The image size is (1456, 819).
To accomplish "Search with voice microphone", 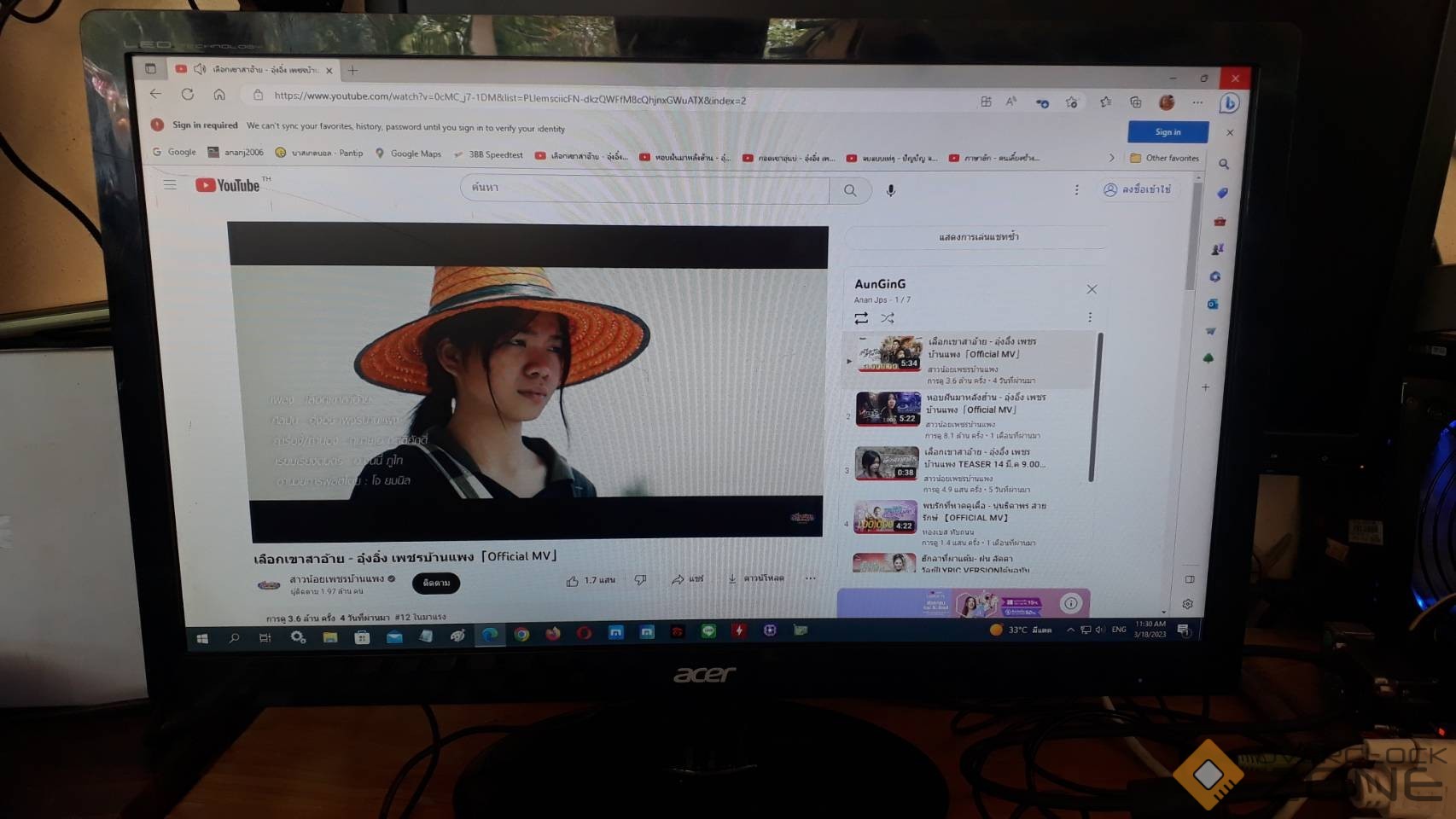I will [890, 190].
